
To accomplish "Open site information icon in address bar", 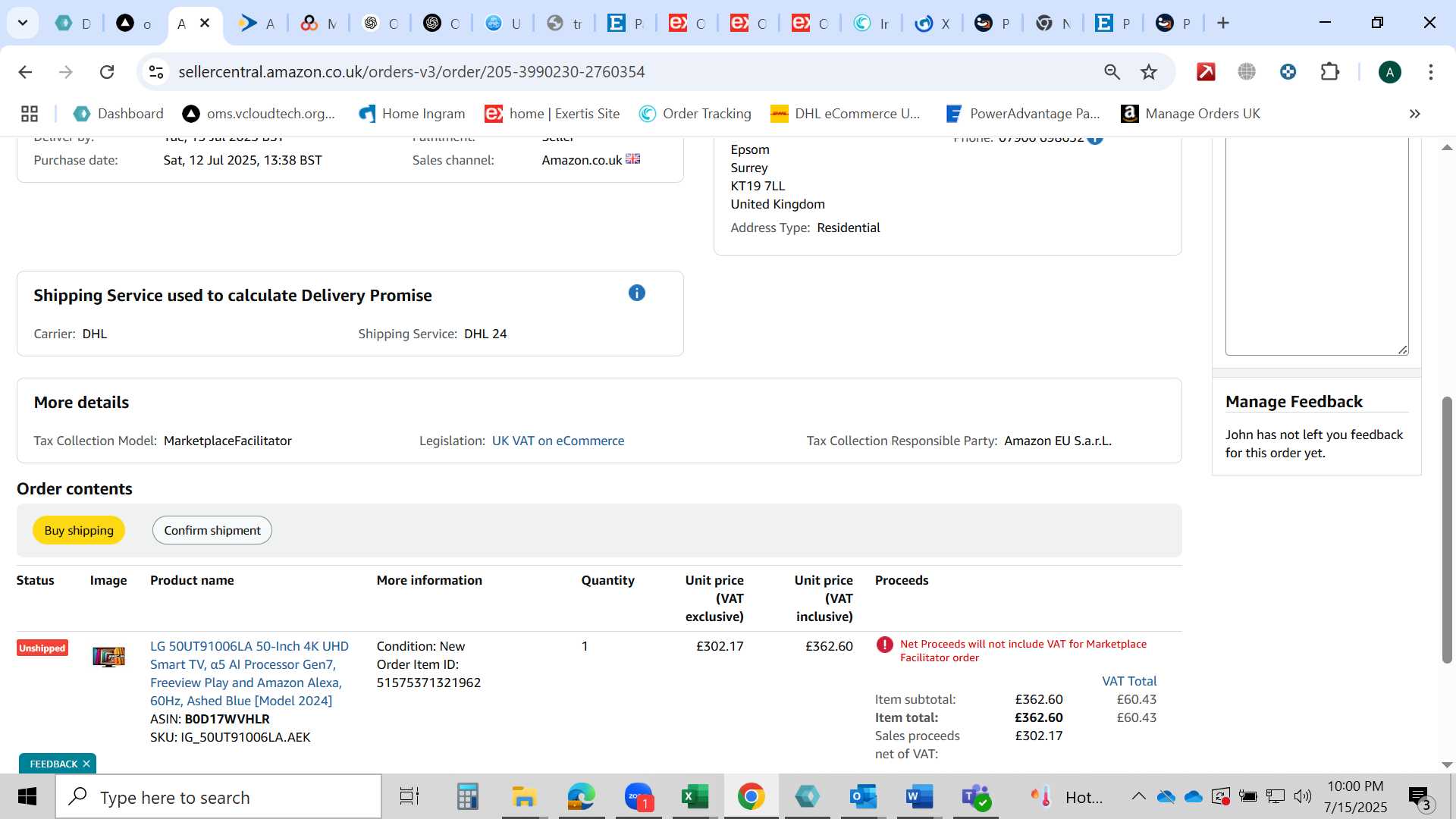I will 156,72.
